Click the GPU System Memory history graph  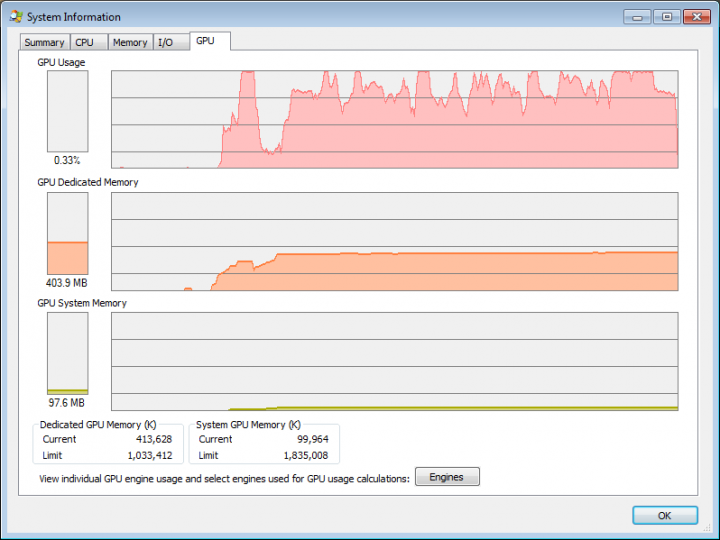394,361
